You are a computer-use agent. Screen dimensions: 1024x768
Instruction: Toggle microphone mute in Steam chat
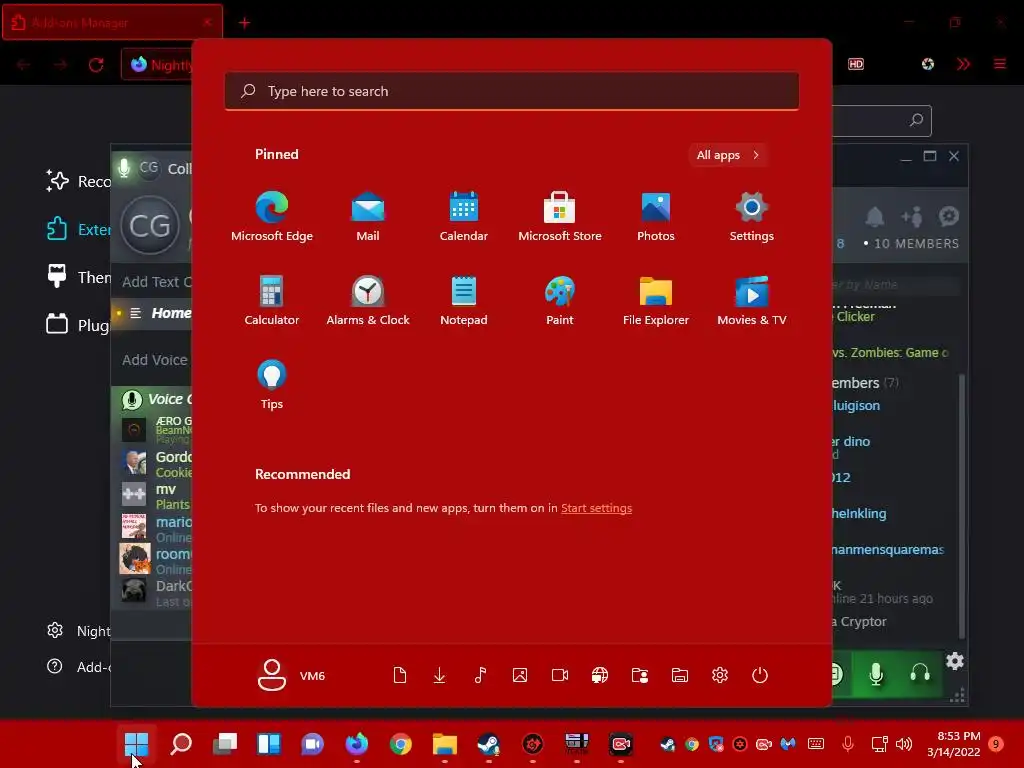coord(876,673)
